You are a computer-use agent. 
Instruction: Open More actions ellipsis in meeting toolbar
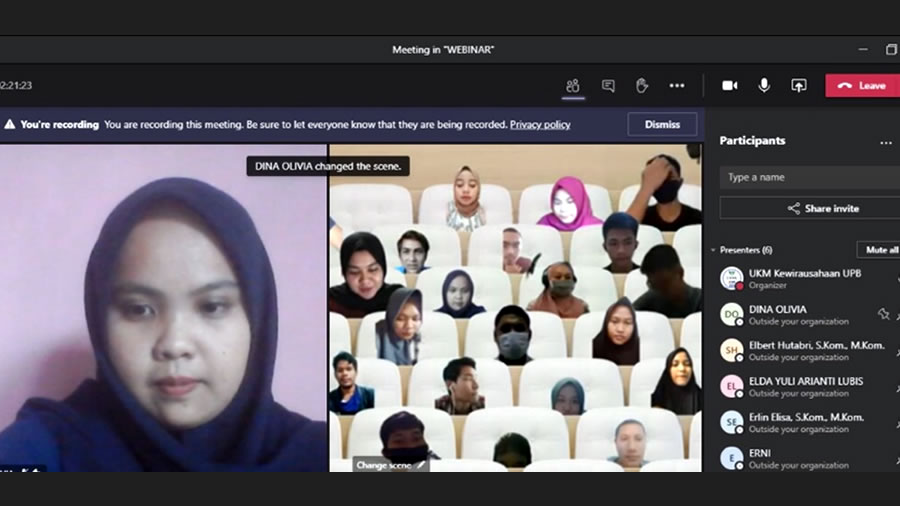(677, 86)
